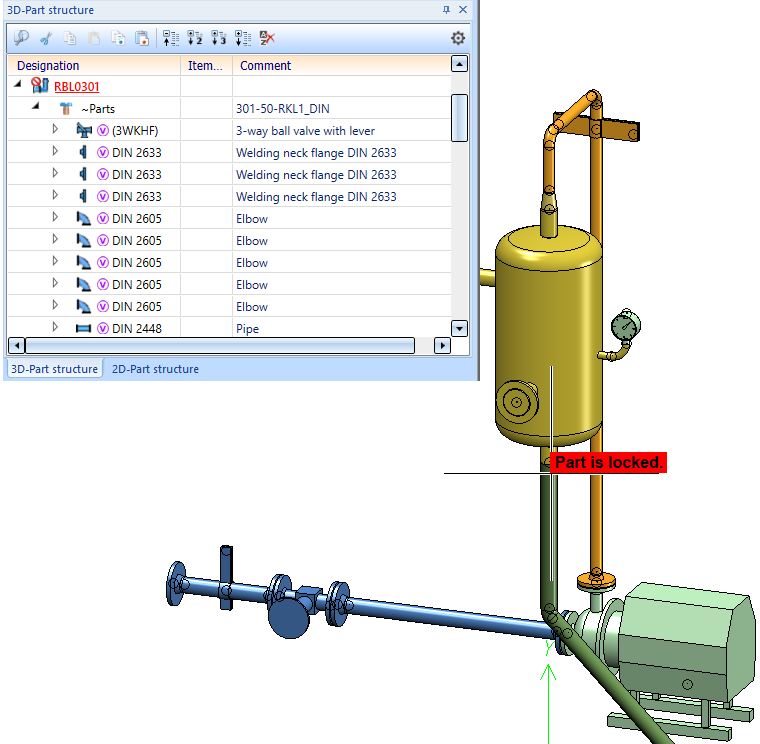Viewport: 760px width, 744px height.
Task: Click the copy-with-blue-dot icon
Action: coord(118,38)
